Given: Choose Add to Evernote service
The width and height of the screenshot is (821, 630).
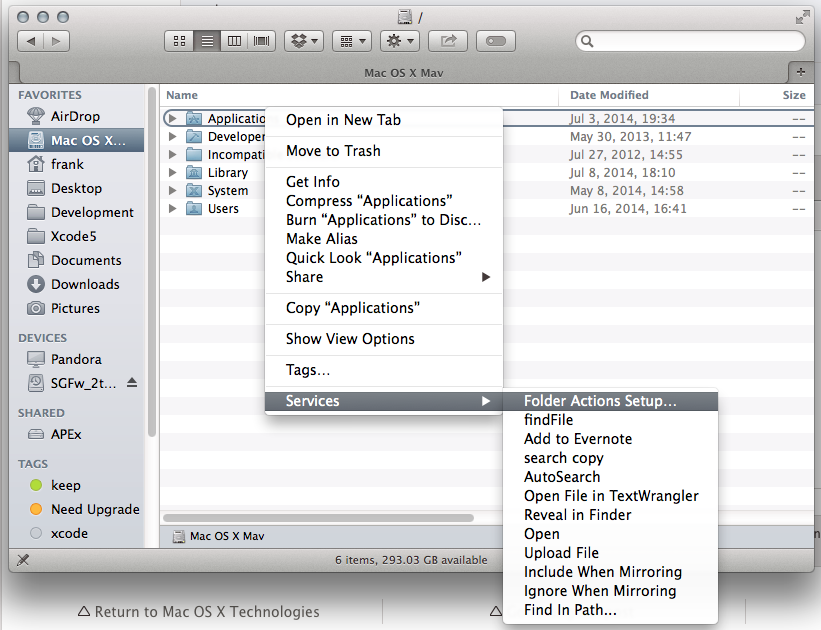Looking at the screenshot, I should coord(610,439).
